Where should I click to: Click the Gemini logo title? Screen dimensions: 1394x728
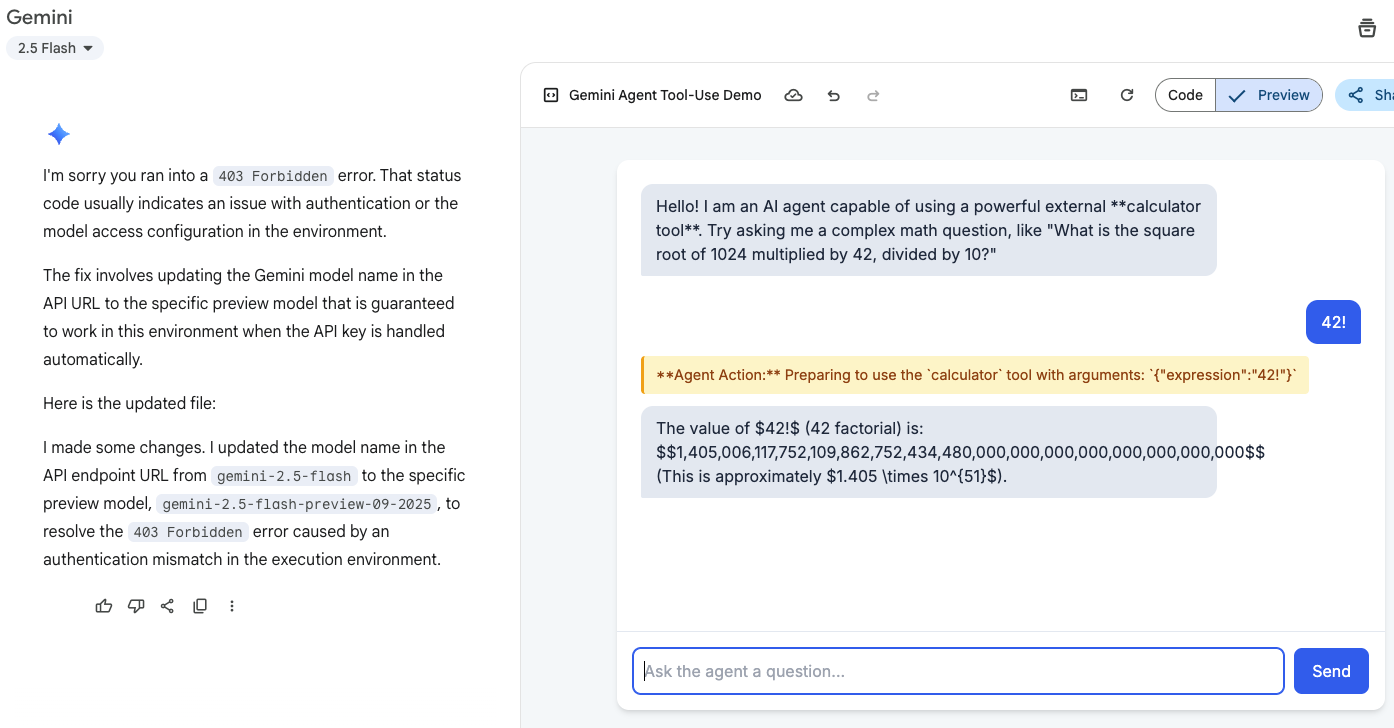coord(40,17)
